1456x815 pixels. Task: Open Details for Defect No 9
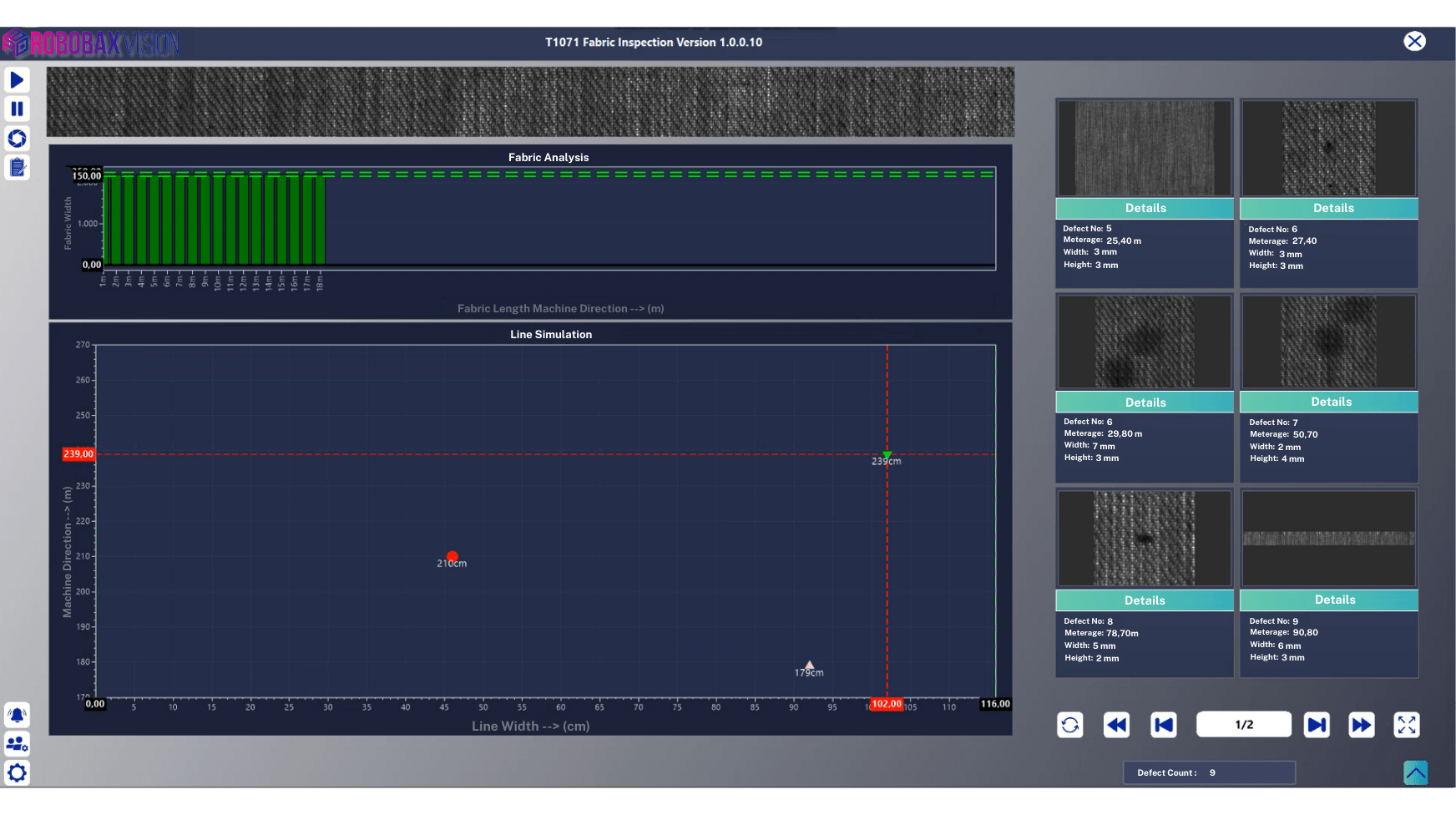tap(1329, 600)
